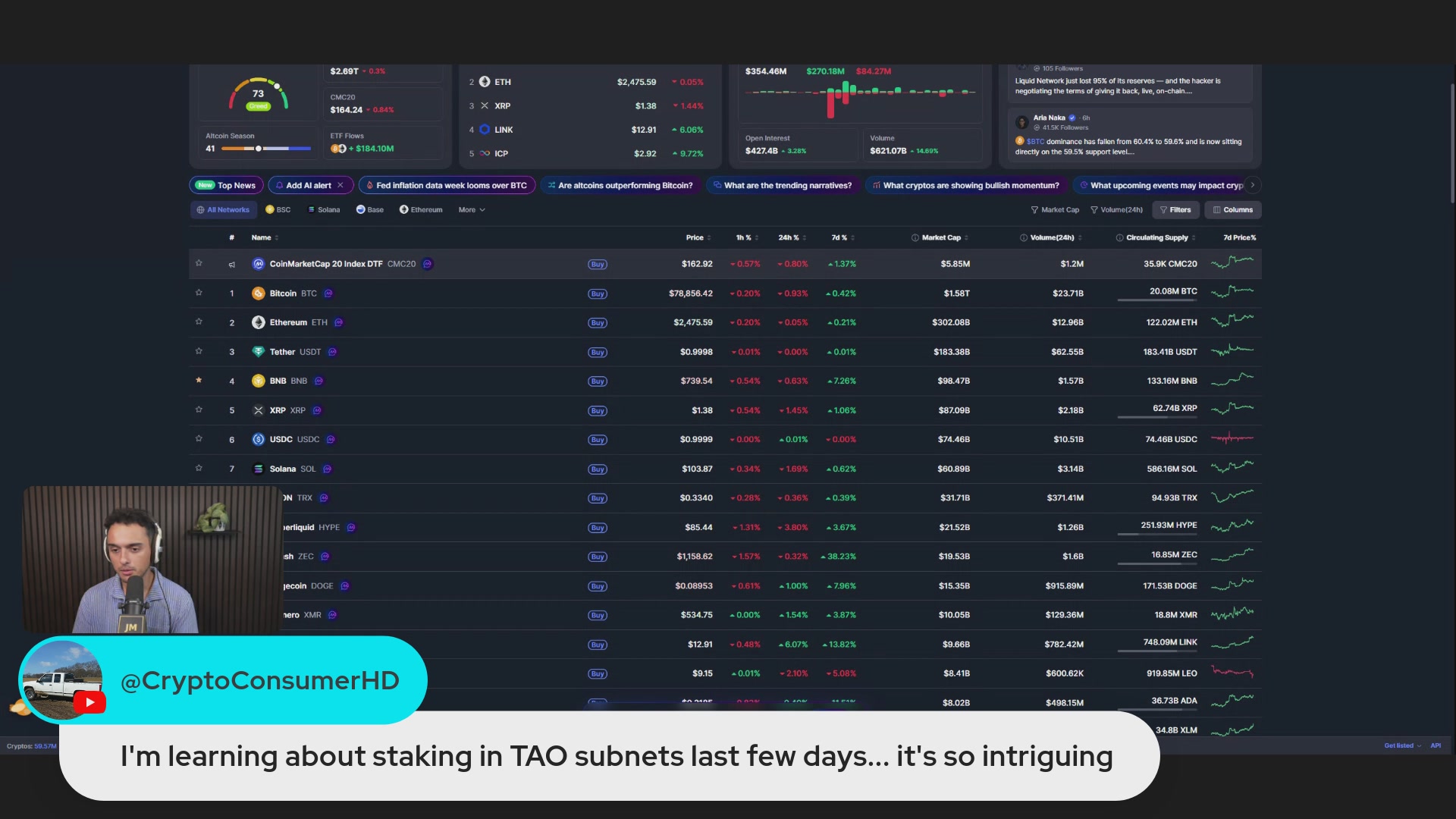Sort table by Price column
The image size is (1456, 819).
click(698, 237)
